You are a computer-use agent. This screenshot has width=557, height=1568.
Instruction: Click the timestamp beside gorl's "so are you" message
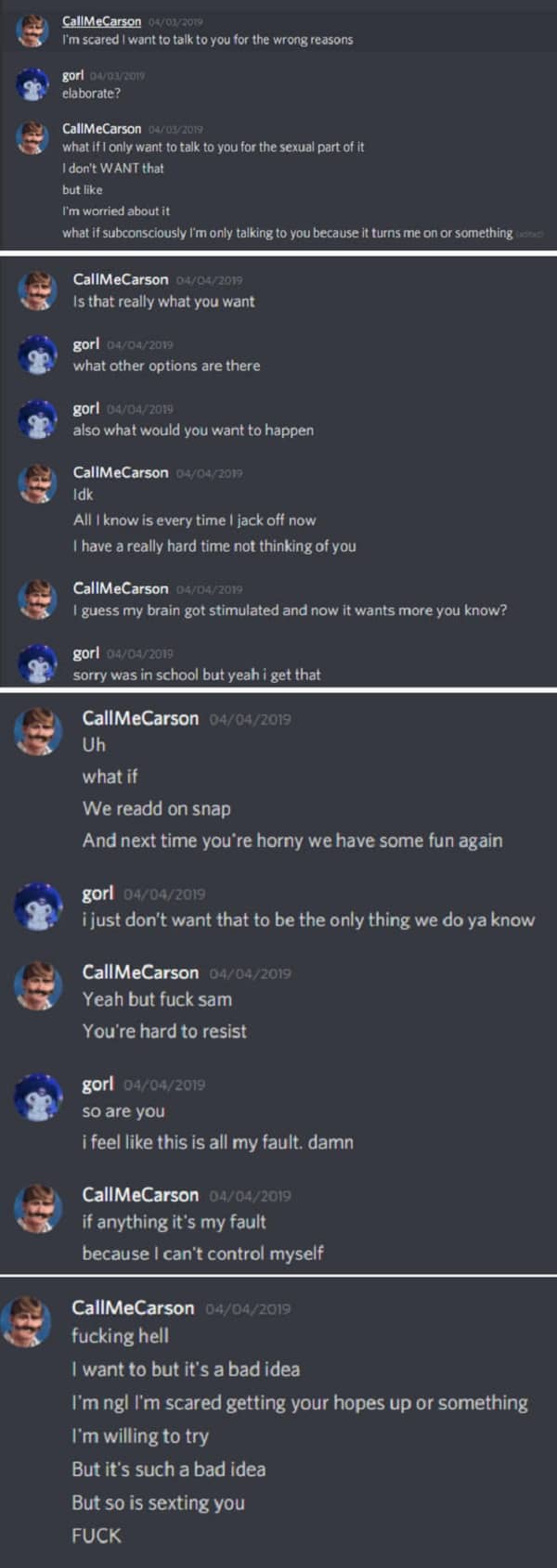pyautogui.click(x=164, y=1085)
